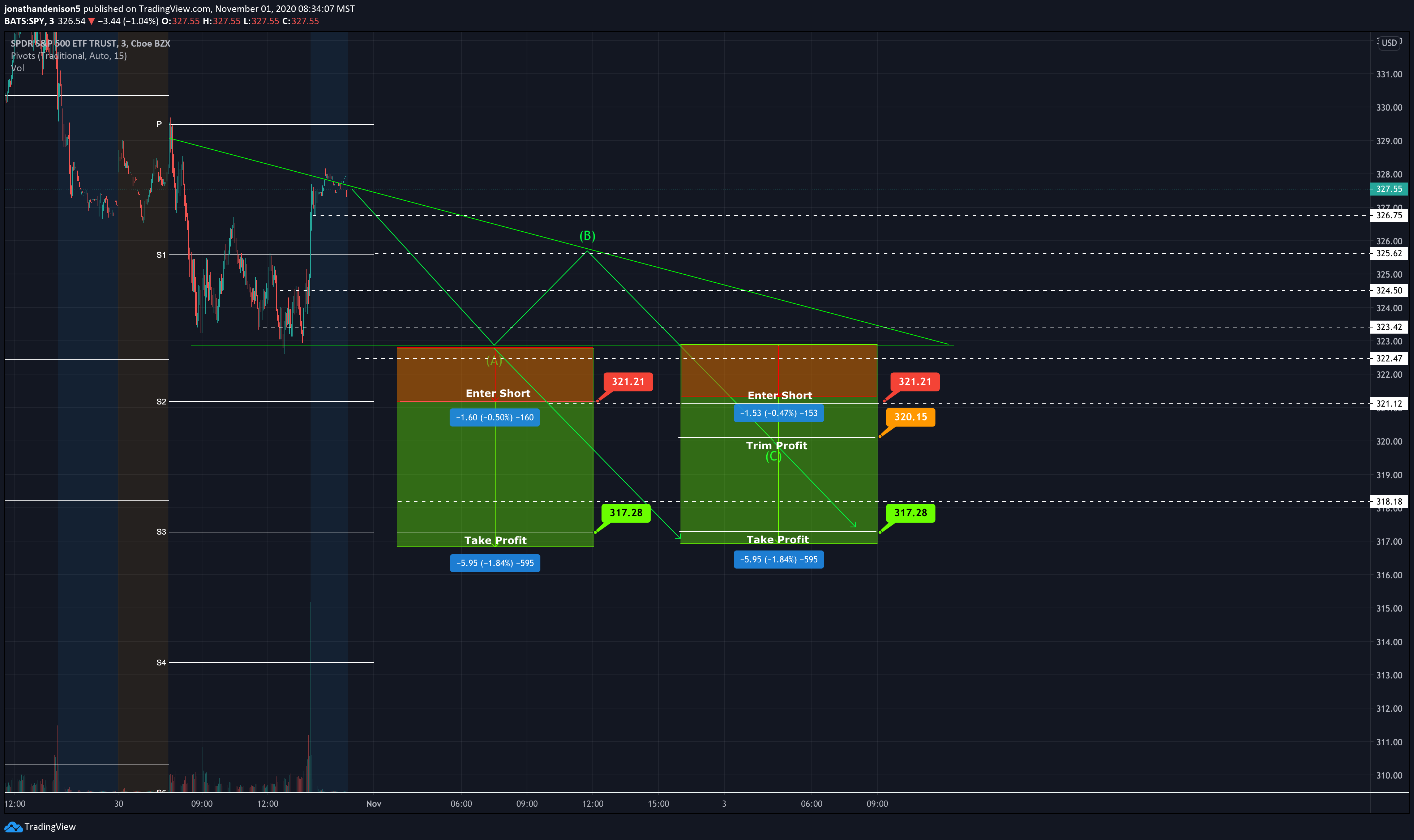Click the 318.18 price axis label
1414x840 pixels.
[1389, 502]
